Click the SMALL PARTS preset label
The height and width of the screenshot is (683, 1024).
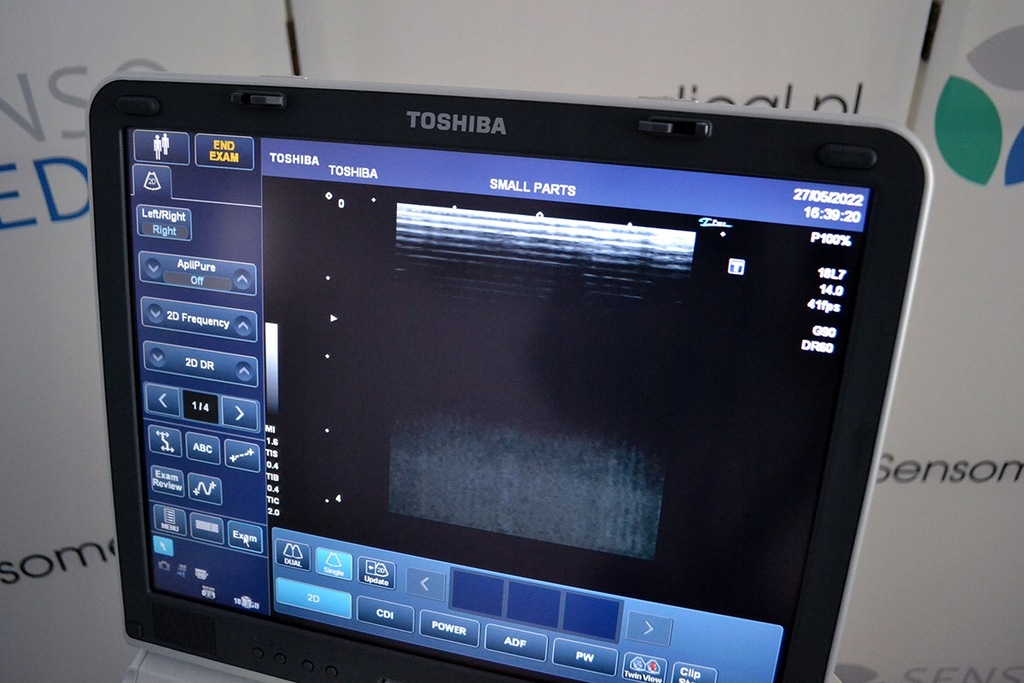click(533, 188)
